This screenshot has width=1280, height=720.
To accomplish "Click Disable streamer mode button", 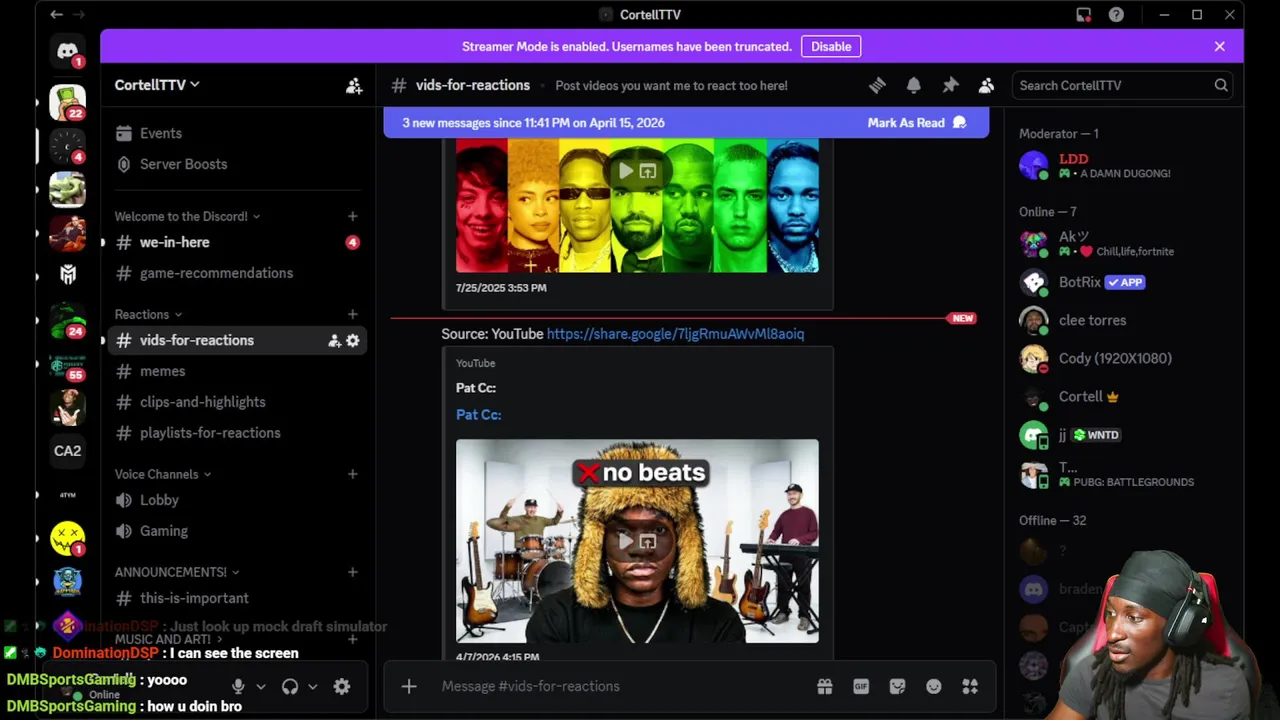I will 831,47.
